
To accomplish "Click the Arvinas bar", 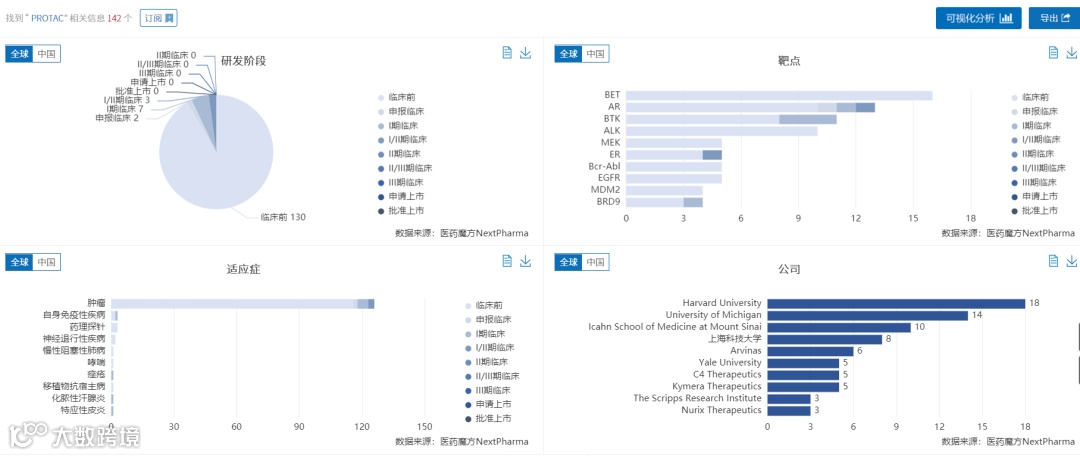I will pyautogui.click(x=810, y=351).
